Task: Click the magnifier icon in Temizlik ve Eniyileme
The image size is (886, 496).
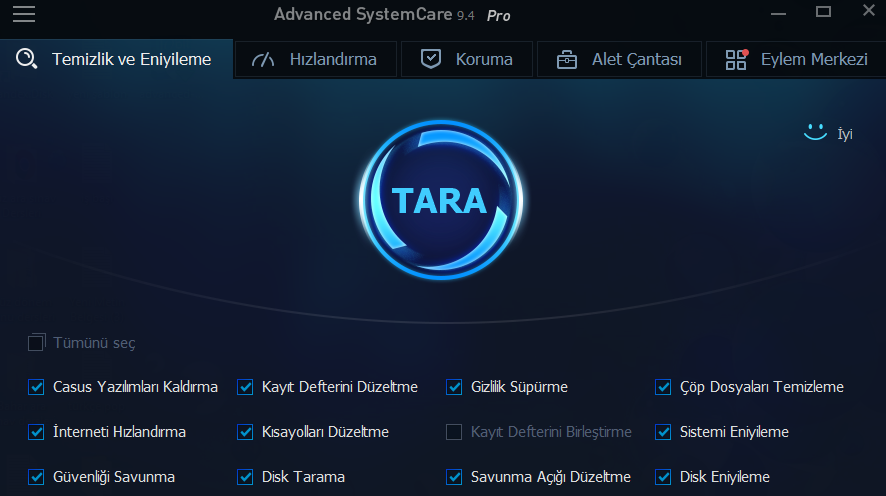Action: coord(26,59)
